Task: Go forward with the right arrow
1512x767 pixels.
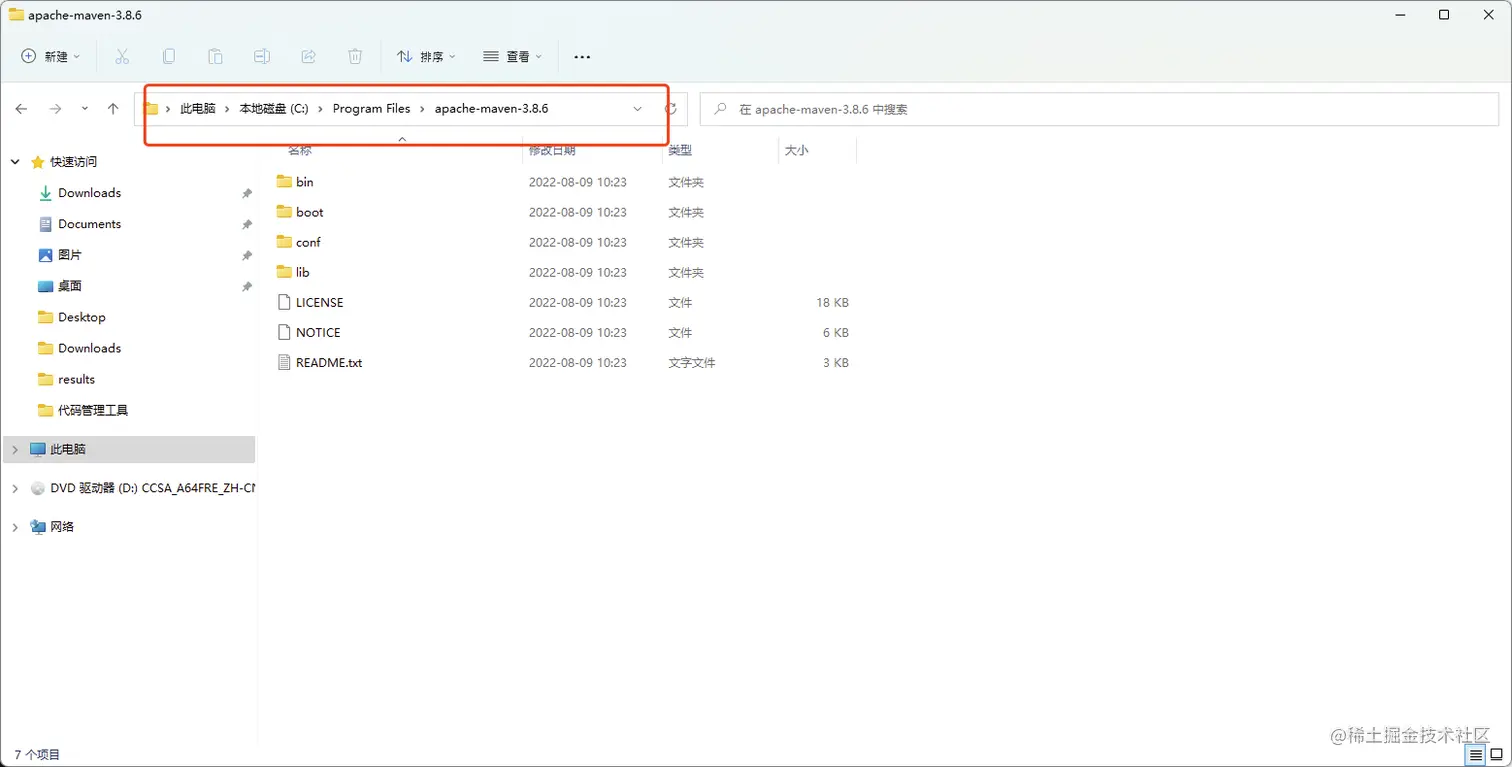Action: point(55,109)
